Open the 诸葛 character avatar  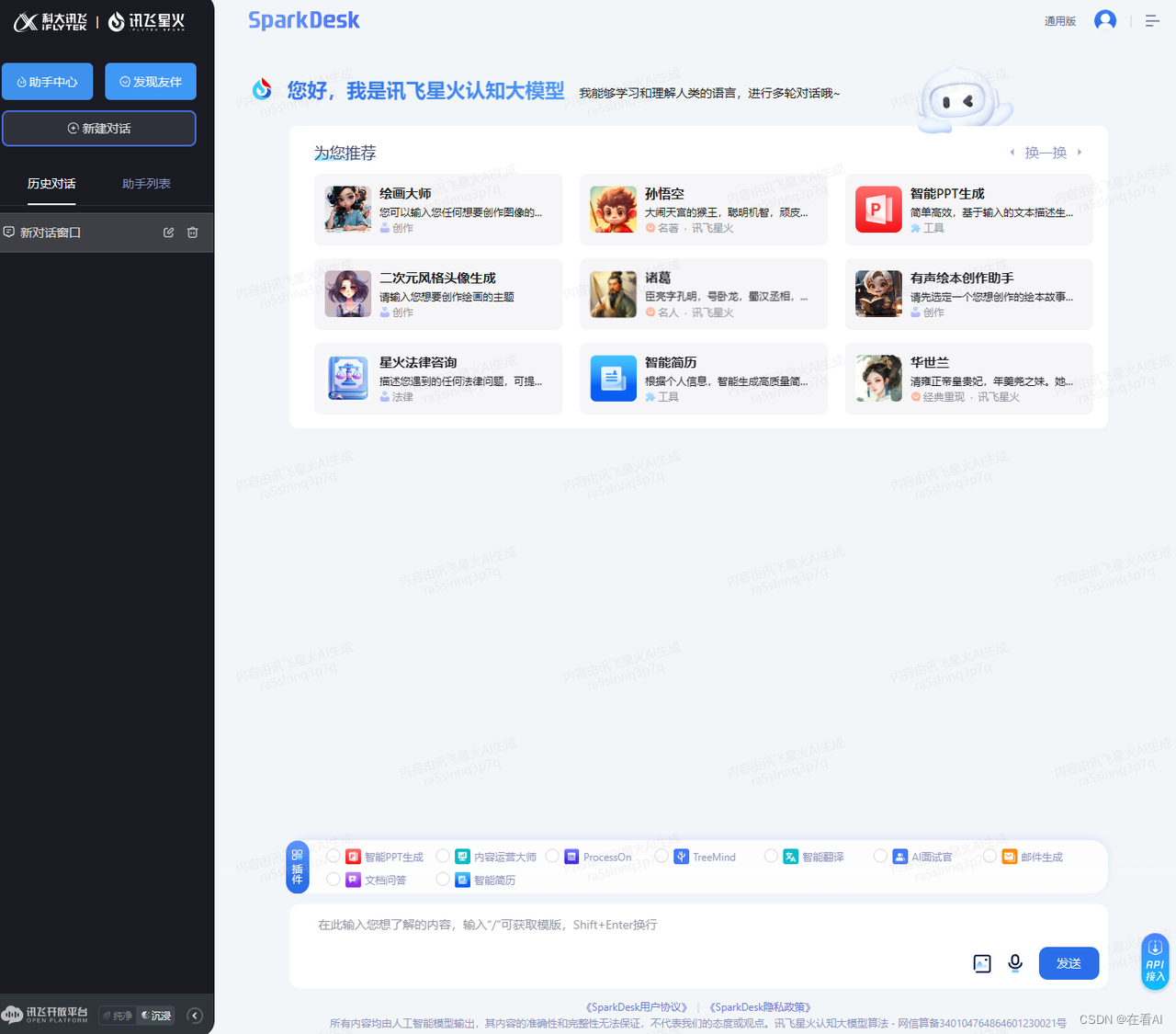[x=614, y=293]
